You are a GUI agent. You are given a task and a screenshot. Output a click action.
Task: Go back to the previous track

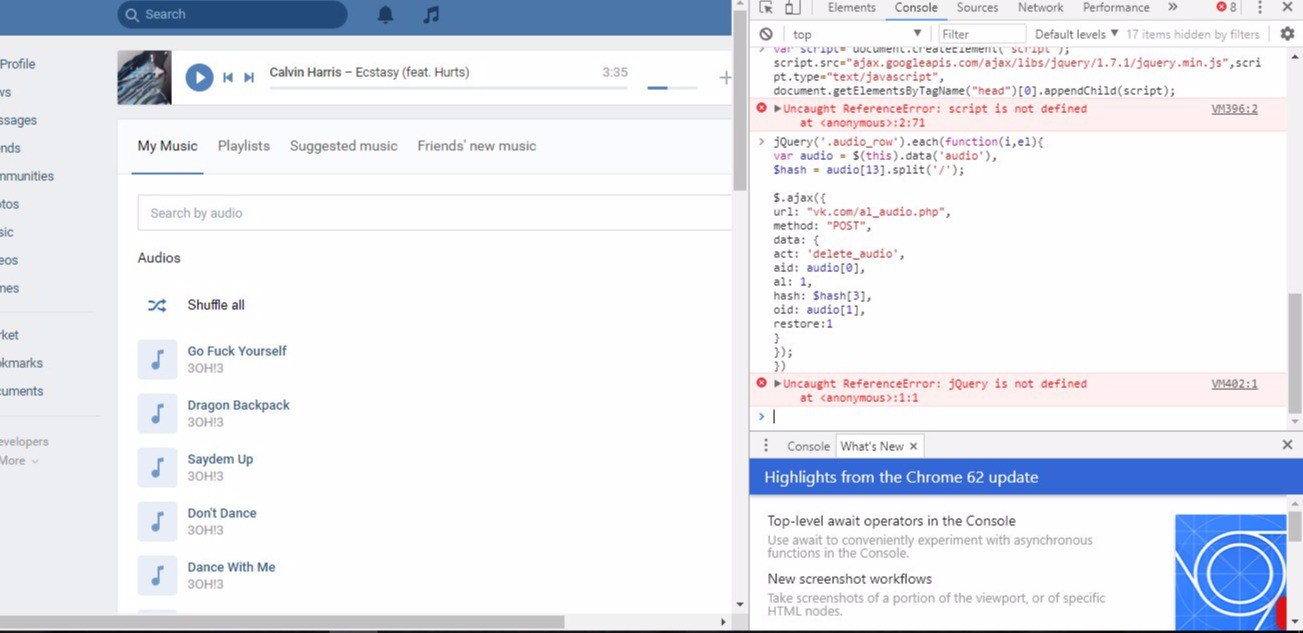228,77
